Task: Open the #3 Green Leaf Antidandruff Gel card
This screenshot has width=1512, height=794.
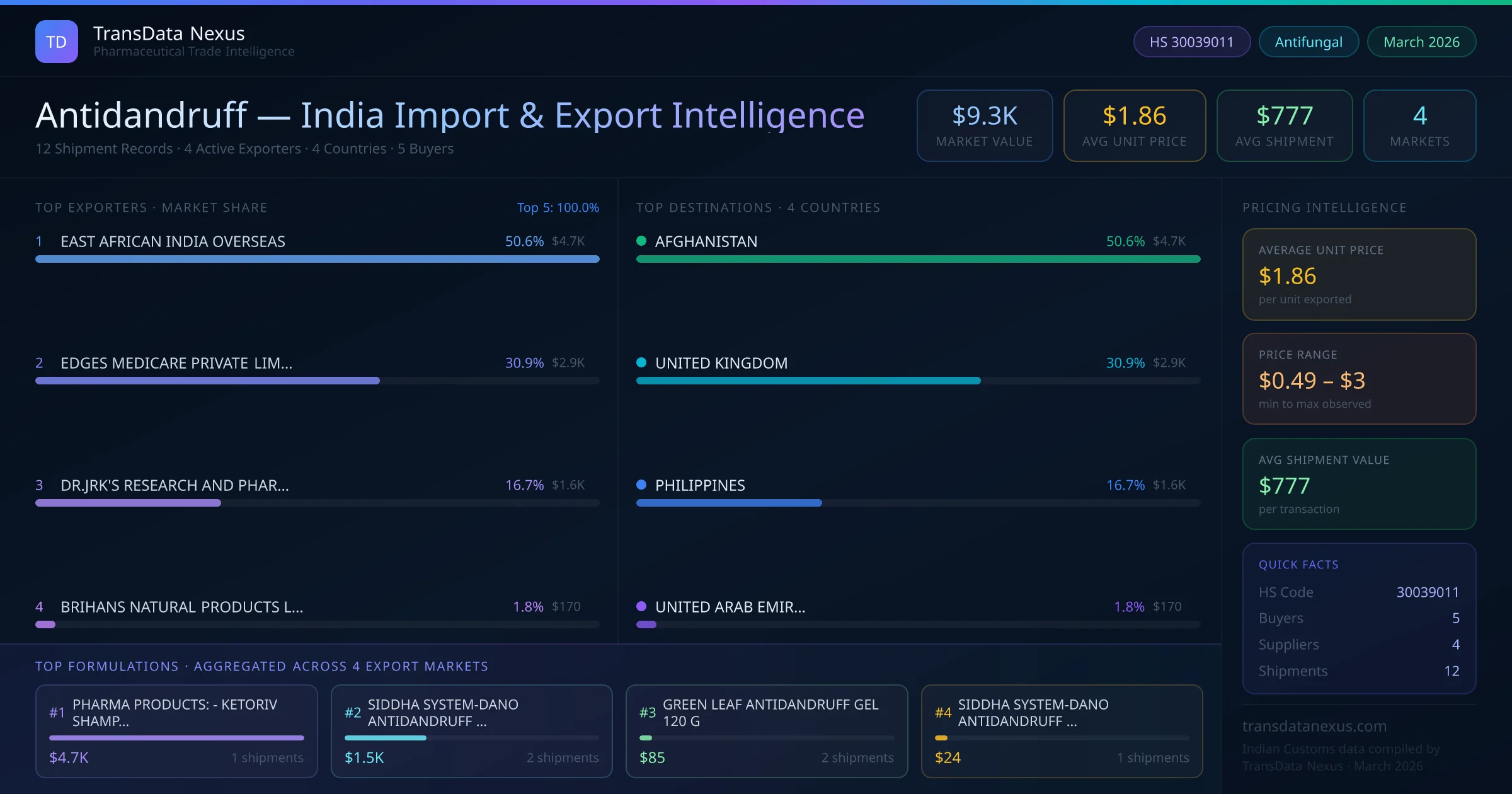Action: 766,731
